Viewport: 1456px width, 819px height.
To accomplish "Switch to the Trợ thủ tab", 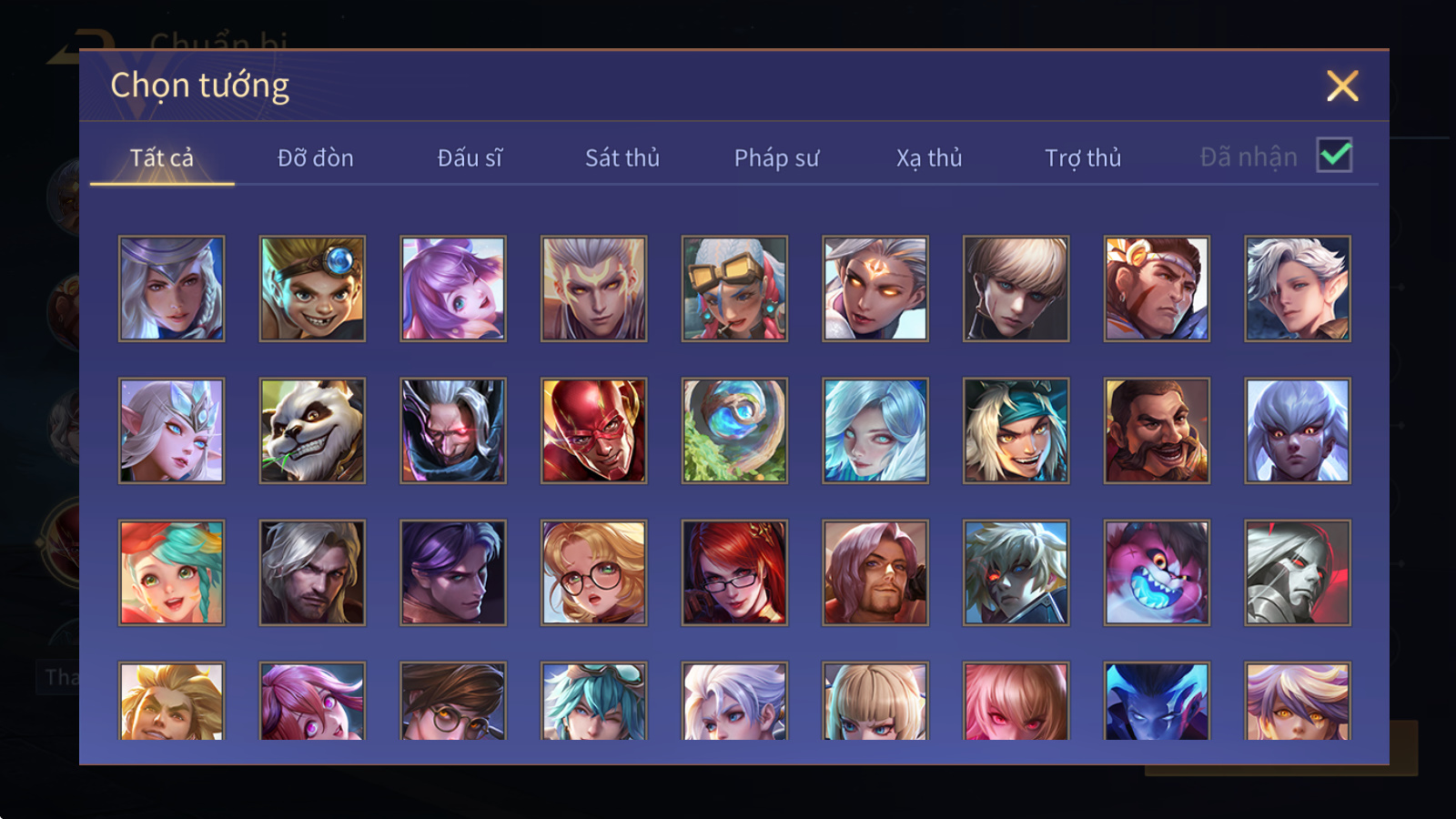I will (x=1083, y=158).
